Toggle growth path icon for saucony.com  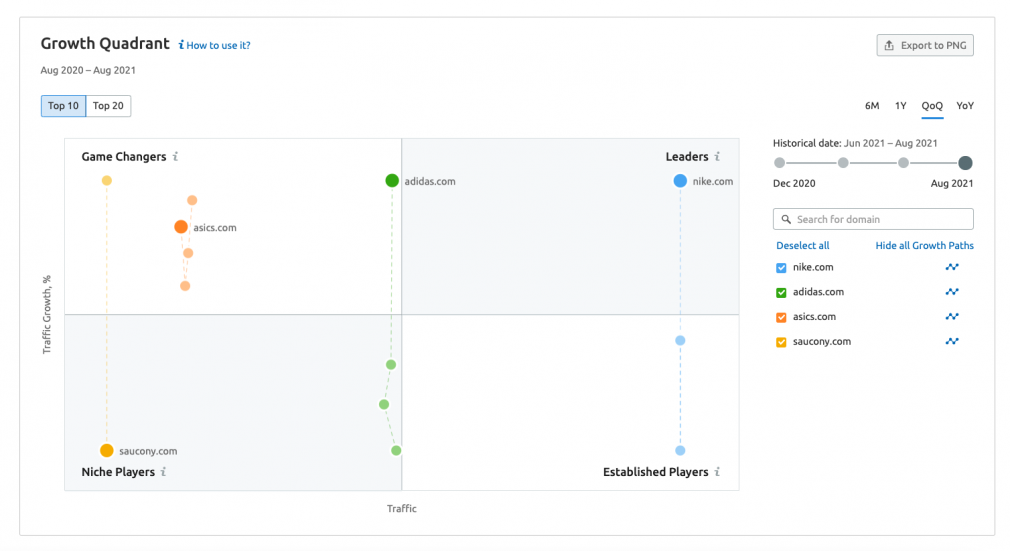point(951,341)
